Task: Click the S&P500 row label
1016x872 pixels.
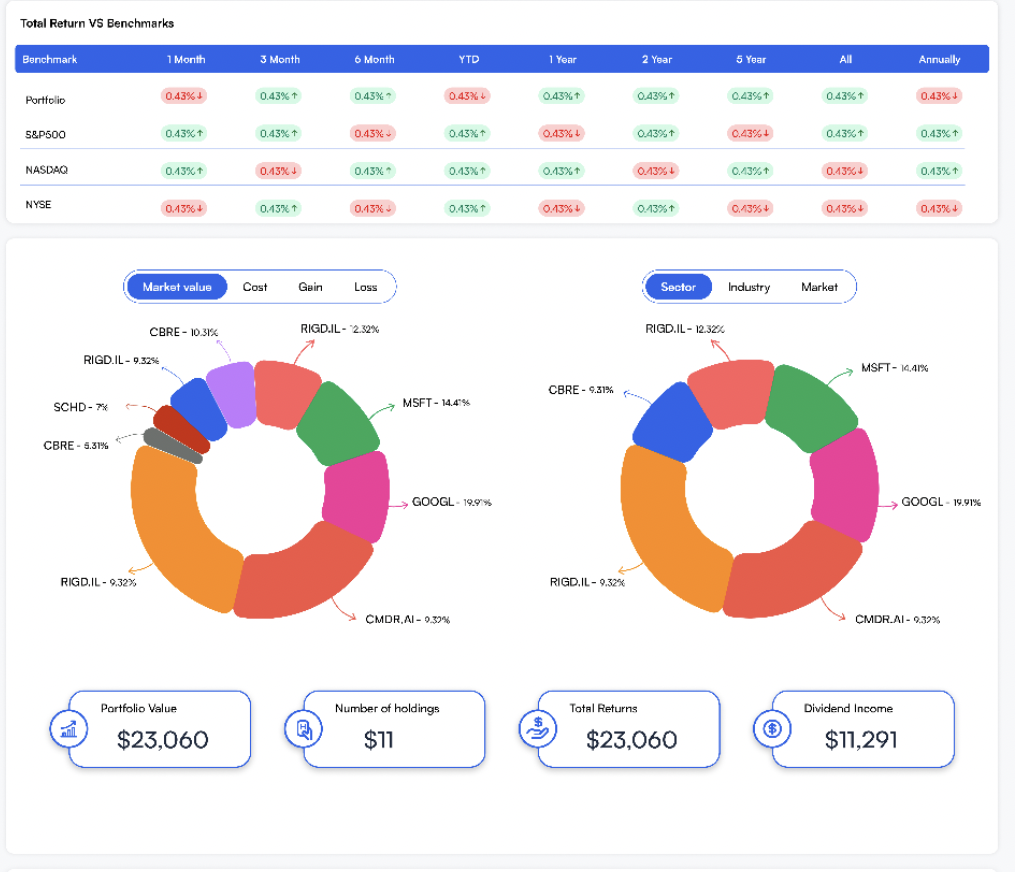Action: [45, 135]
